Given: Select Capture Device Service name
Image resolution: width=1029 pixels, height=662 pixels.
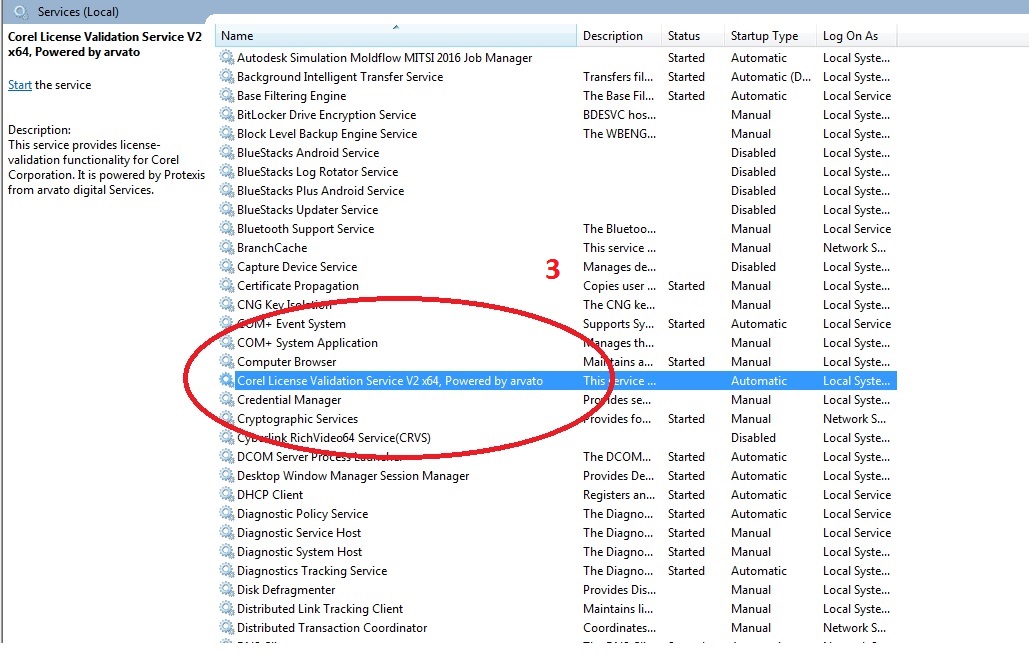Looking at the screenshot, I should point(297,267).
